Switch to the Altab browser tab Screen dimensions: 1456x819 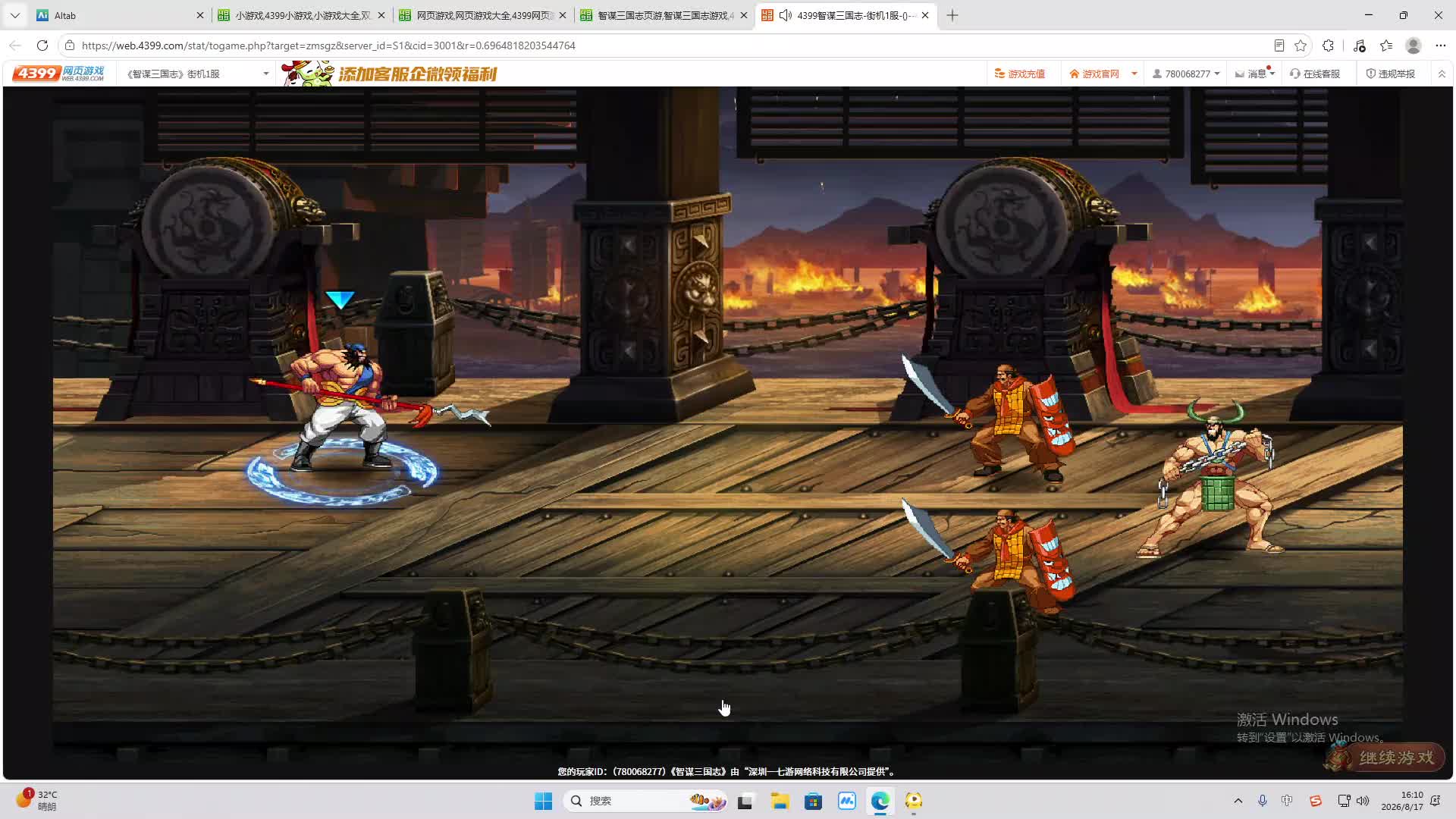(x=119, y=15)
